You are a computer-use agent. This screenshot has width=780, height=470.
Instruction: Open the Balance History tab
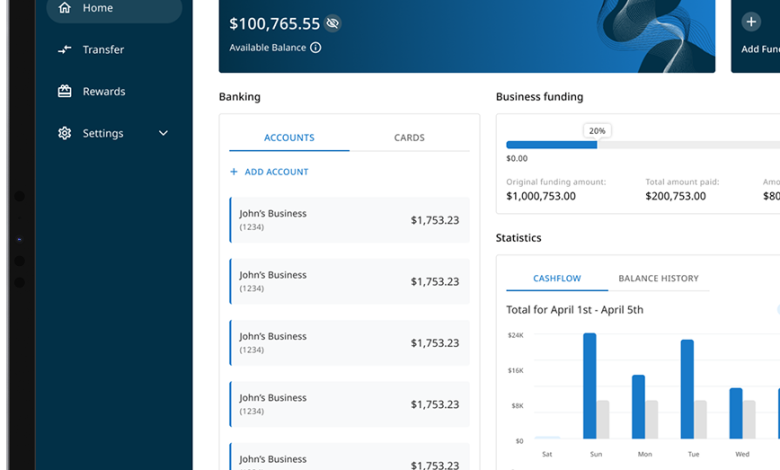pyautogui.click(x=658, y=278)
